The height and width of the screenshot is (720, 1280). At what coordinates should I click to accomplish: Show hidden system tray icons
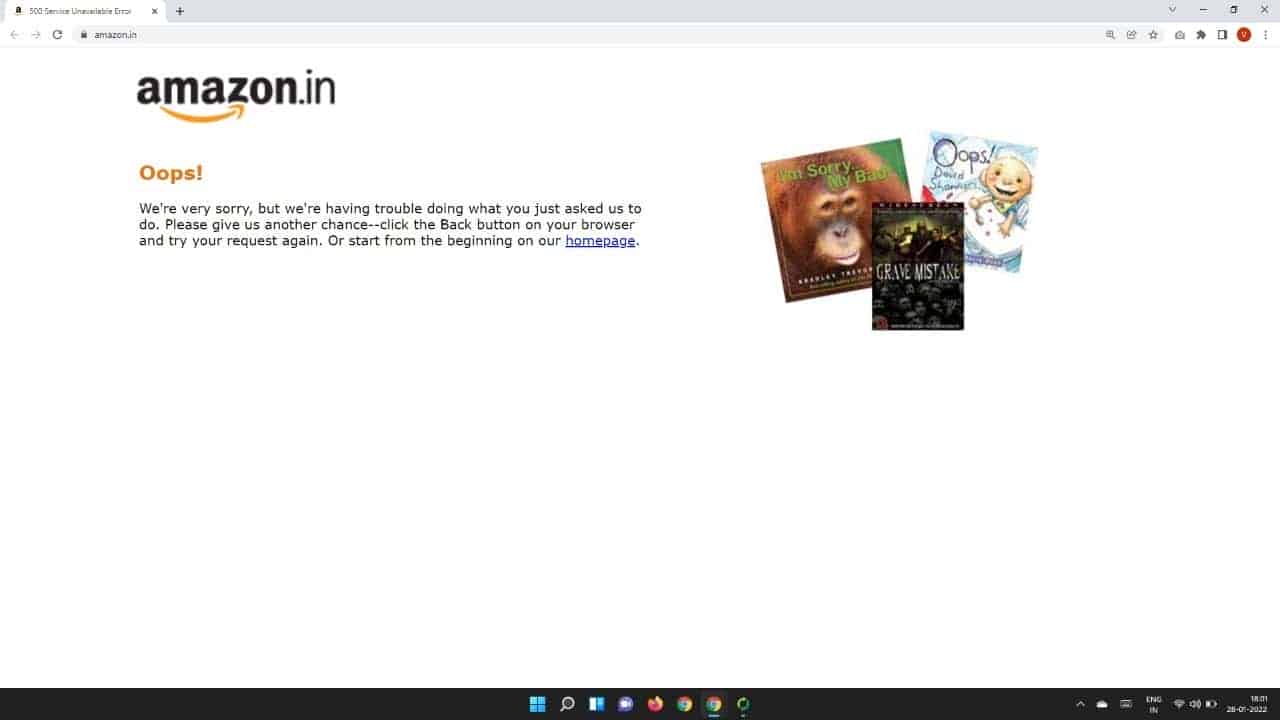[x=1080, y=704]
